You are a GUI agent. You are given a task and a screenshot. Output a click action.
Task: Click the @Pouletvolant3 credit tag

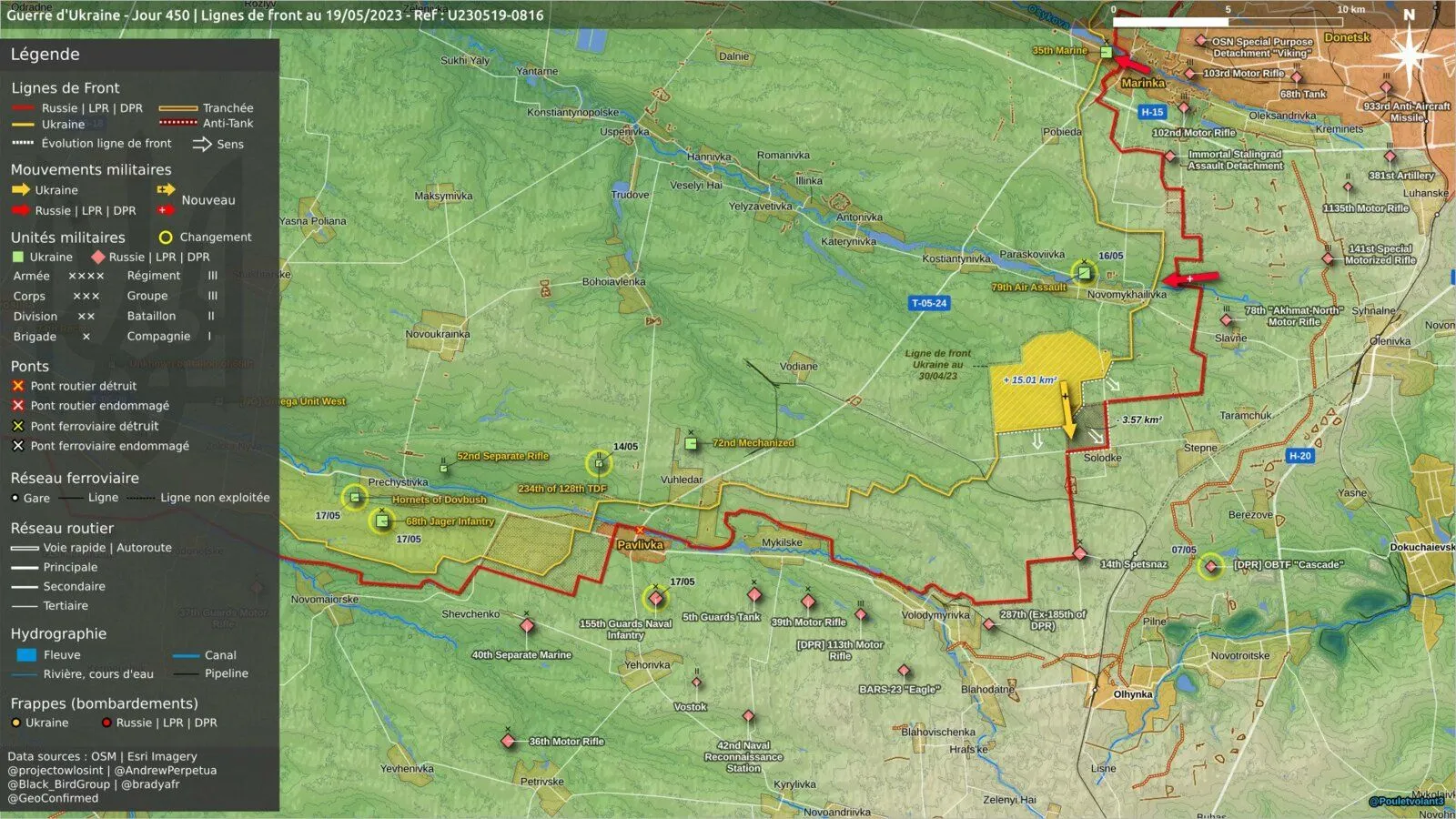click(1407, 802)
